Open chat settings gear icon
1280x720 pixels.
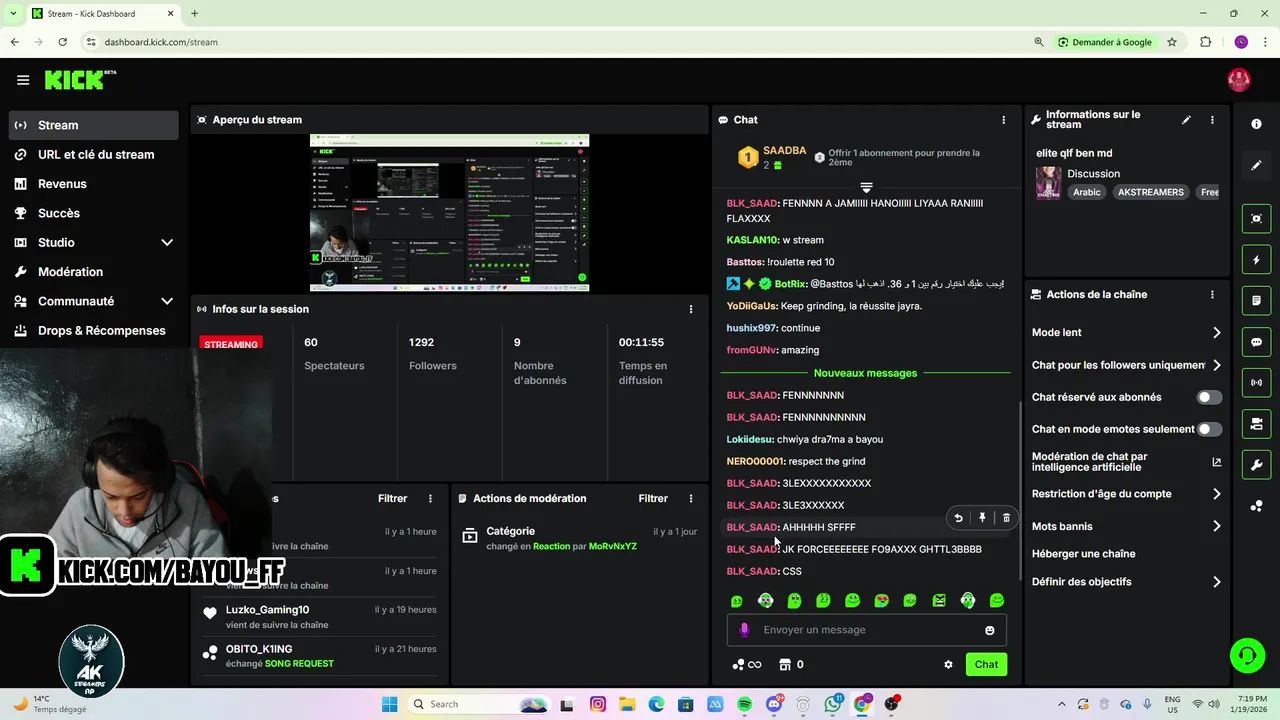click(x=948, y=664)
